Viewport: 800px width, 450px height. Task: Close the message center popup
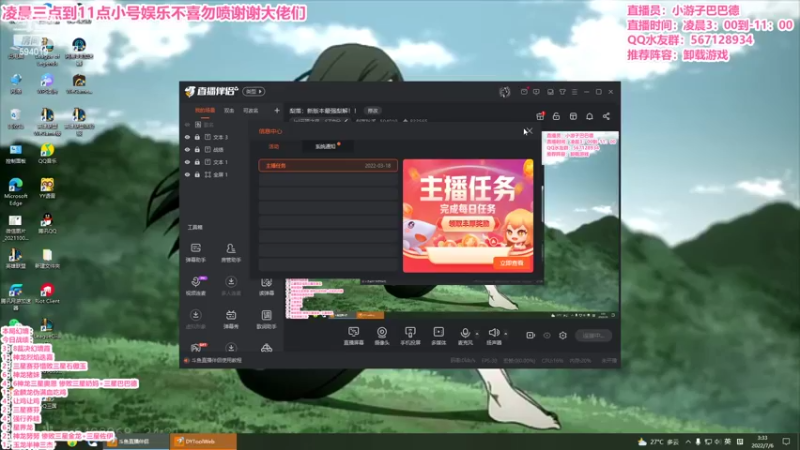[x=529, y=131]
